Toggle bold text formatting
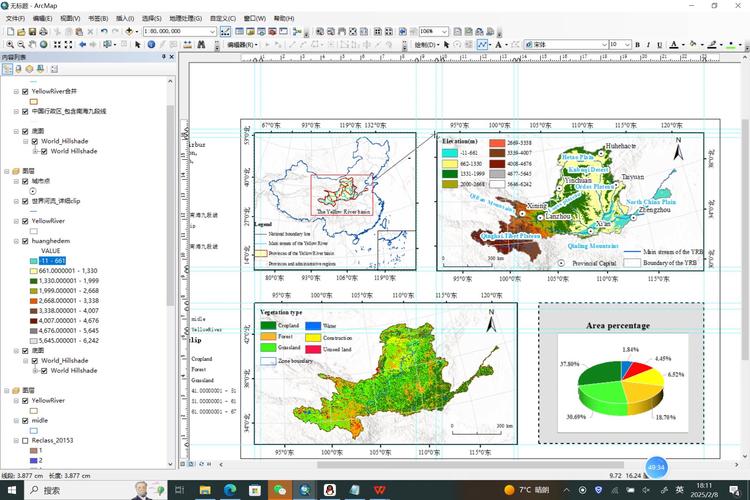The width and height of the screenshot is (750, 500). (x=636, y=45)
